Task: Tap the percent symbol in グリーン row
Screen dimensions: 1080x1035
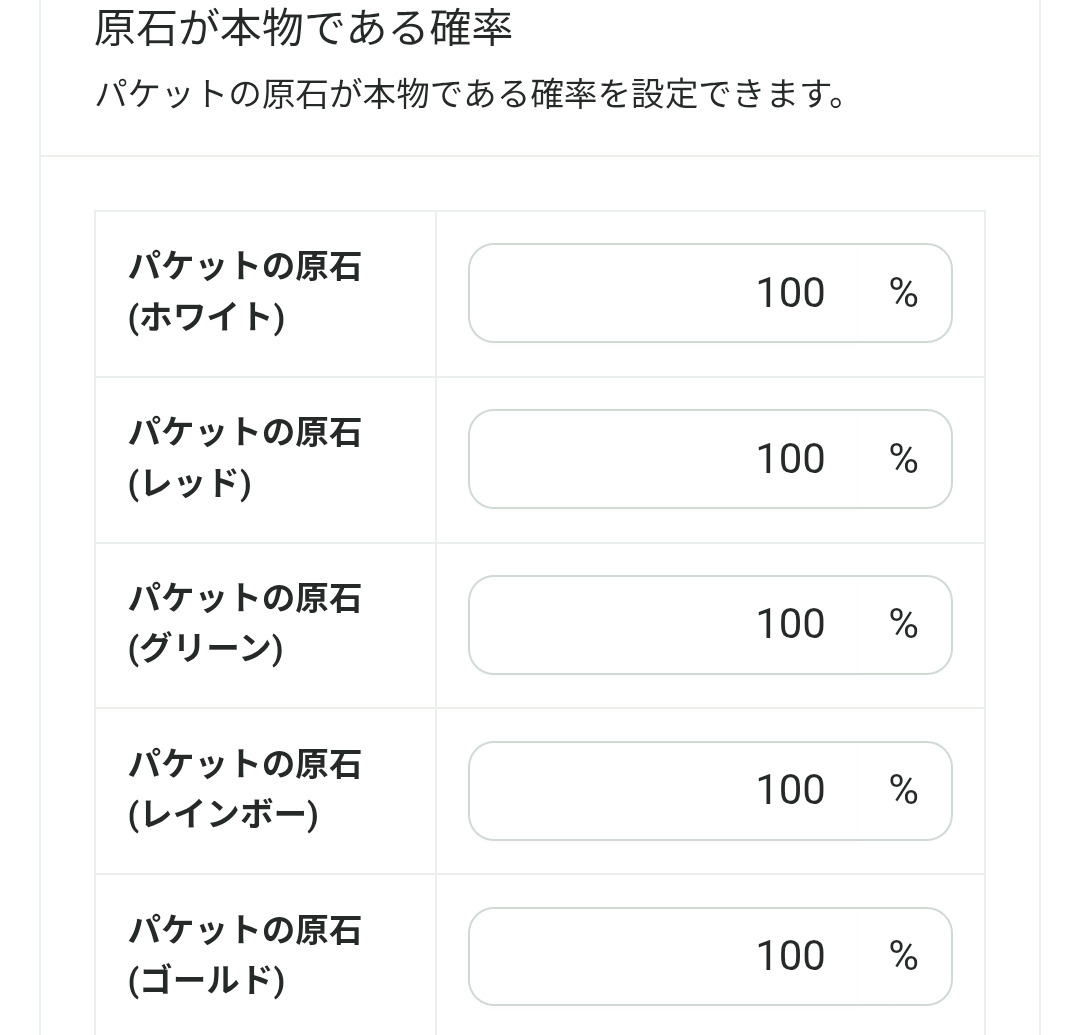Action: coord(903,625)
